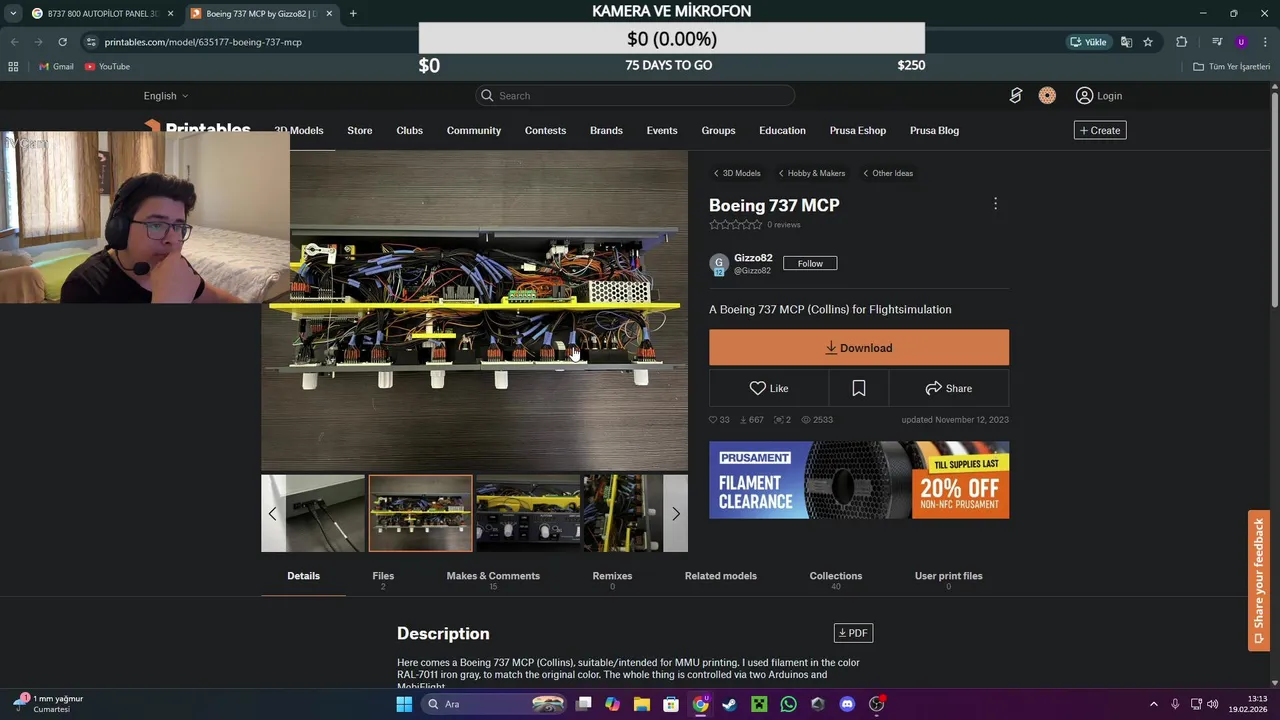Open the Education nav item
Viewport: 1280px width, 720px height.
782,131
